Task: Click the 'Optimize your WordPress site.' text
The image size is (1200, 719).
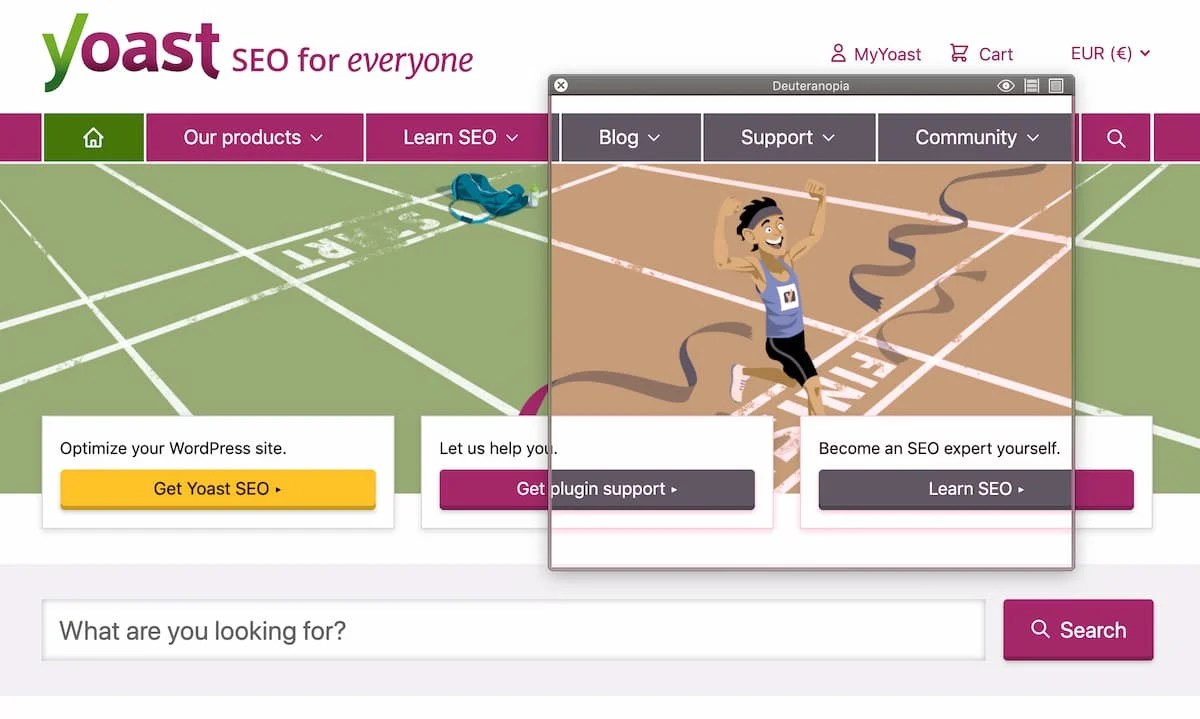Action: tap(173, 448)
